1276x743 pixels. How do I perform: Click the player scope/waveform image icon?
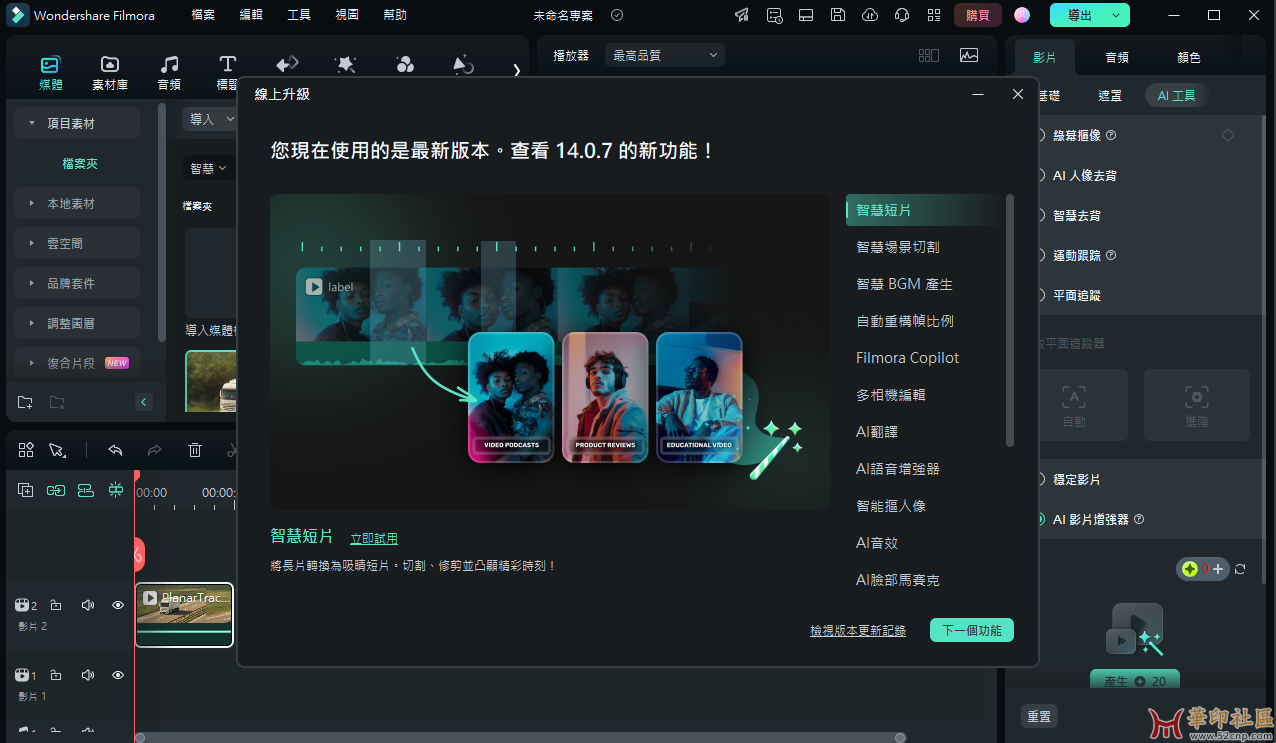click(969, 56)
